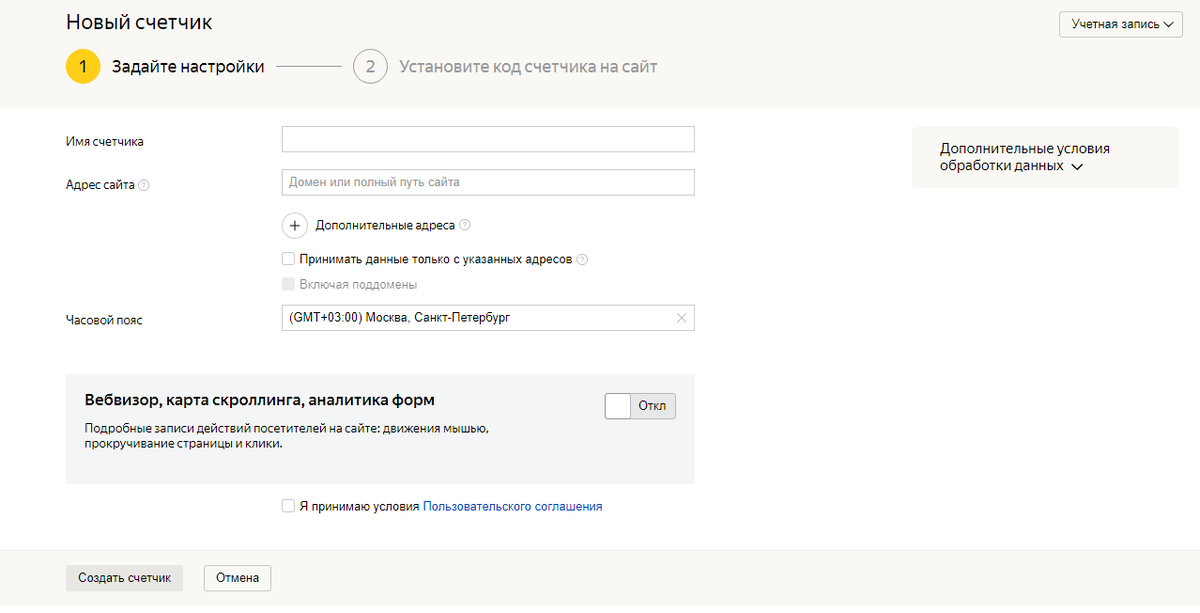This screenshot has width=1200, height=613.
Task: Open the Часовой пояс timezone selector
Action: coord(488,318)
